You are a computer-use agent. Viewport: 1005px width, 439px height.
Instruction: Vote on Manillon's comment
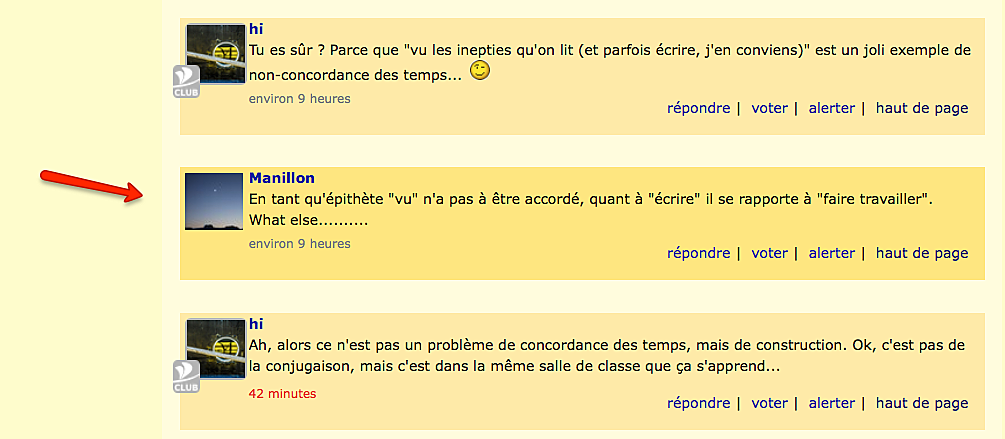click(769, 253)
